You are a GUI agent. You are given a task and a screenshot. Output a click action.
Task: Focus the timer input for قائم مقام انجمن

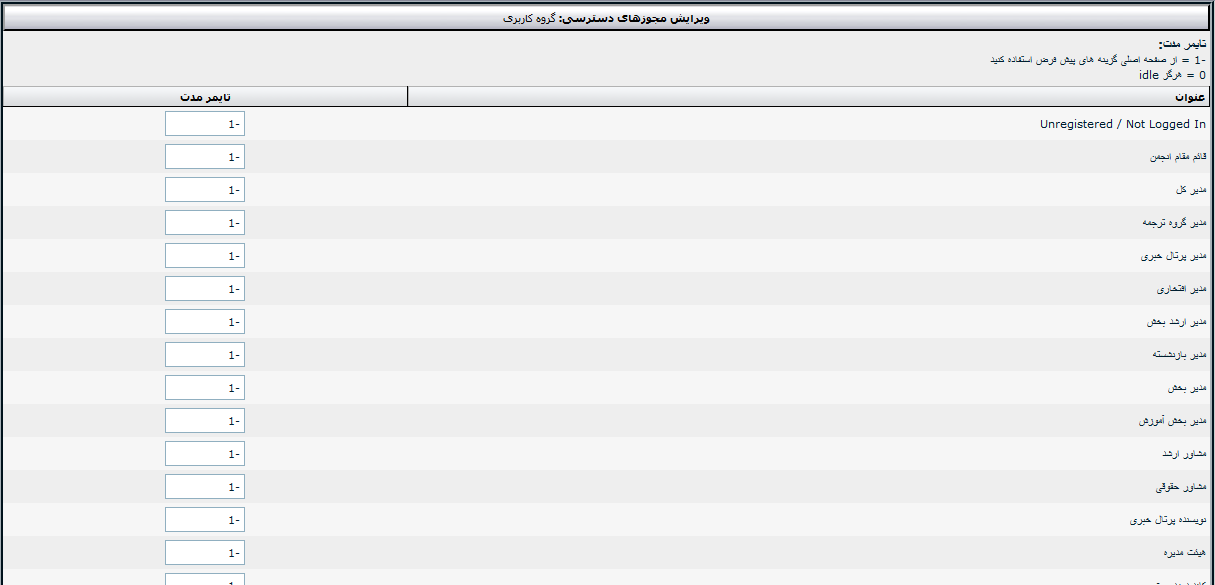click(x=205, y=157)
